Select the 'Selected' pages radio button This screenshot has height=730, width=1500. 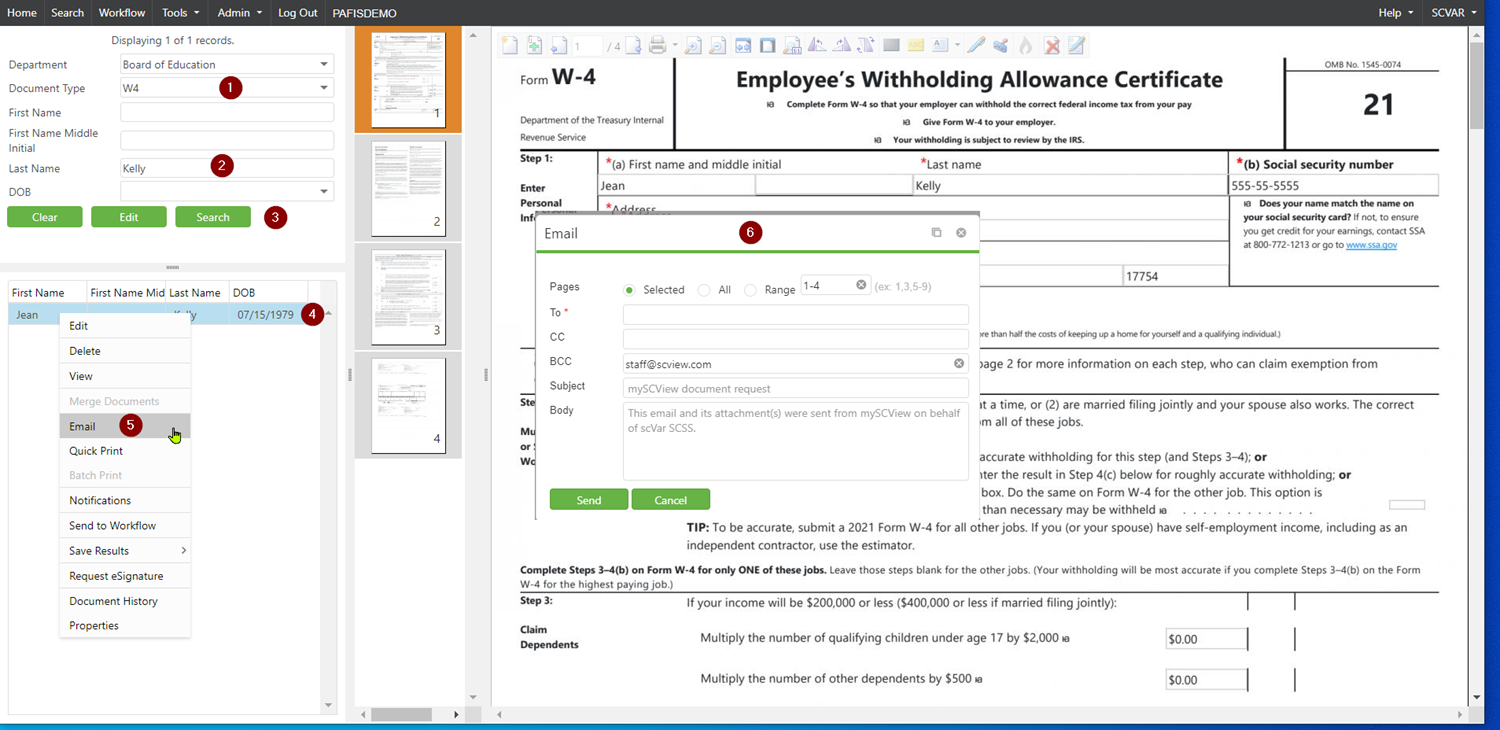coord(629,290)
